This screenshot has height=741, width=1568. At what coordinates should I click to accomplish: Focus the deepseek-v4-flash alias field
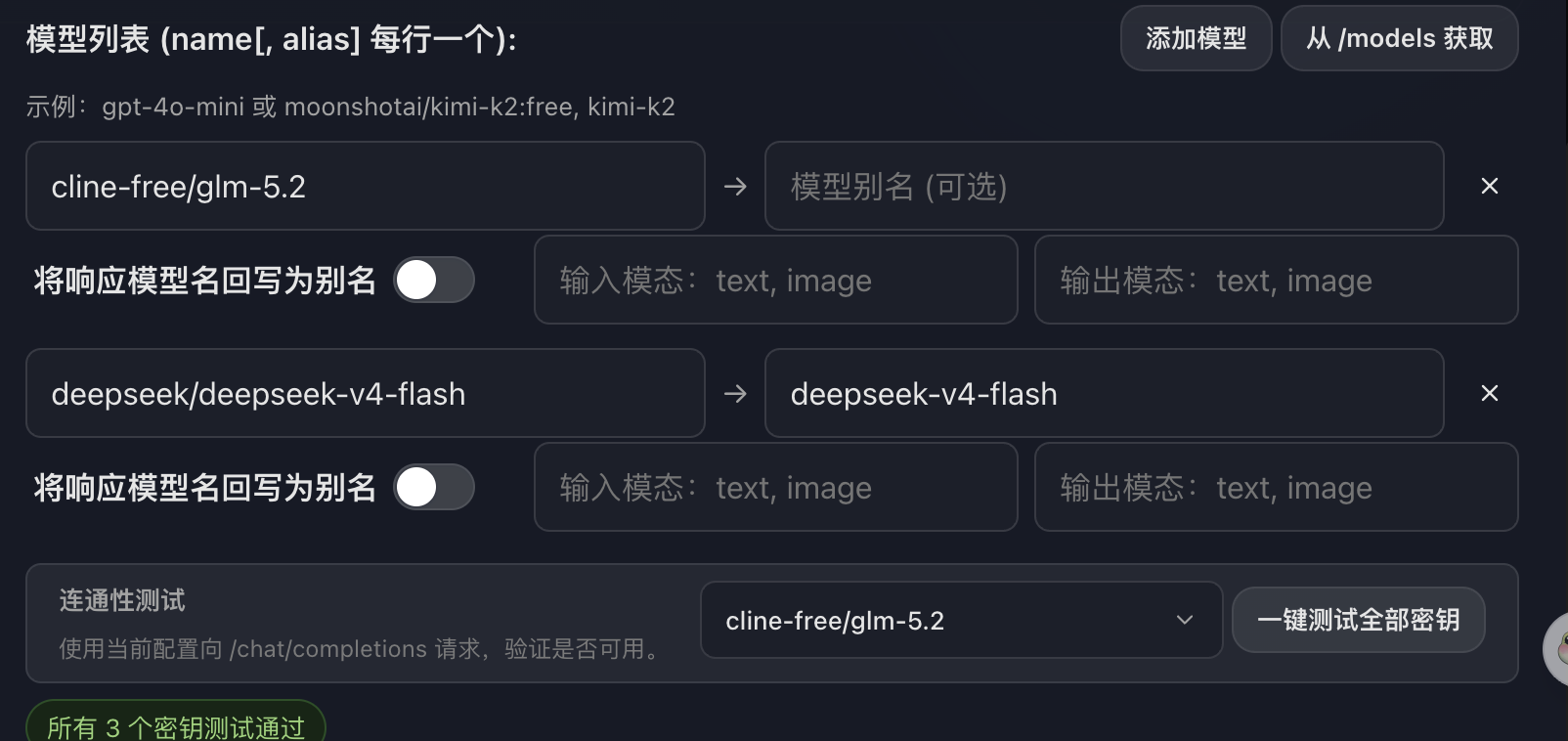click(1105, 393)
